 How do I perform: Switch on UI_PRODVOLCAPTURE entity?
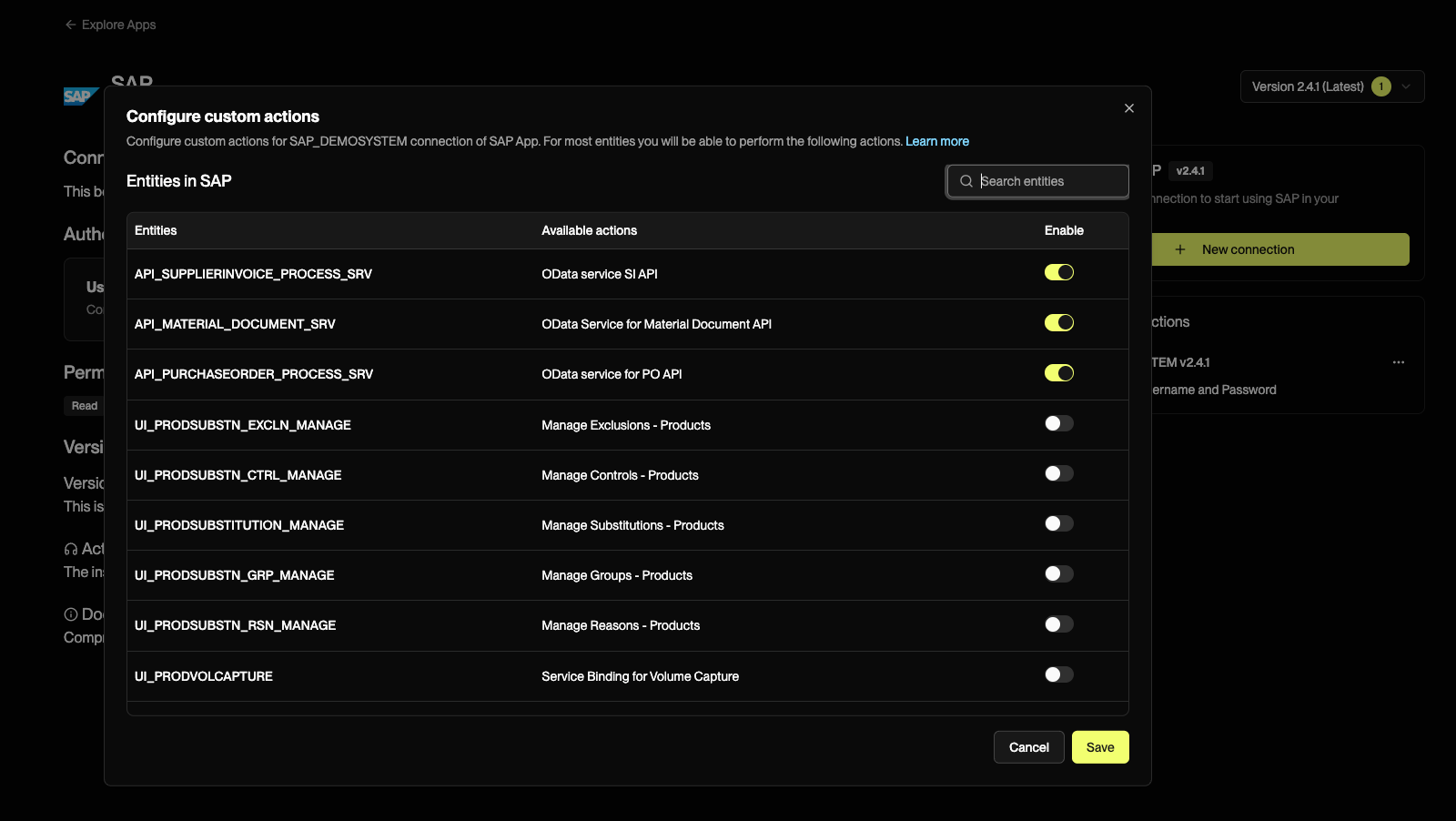[1058, 674]
